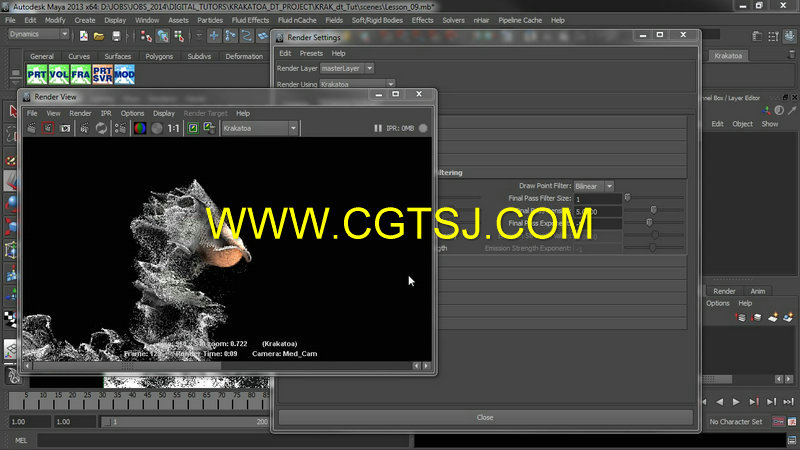800x450 pixels.
Task: Keep image in Render View
Action: point(193,128)
